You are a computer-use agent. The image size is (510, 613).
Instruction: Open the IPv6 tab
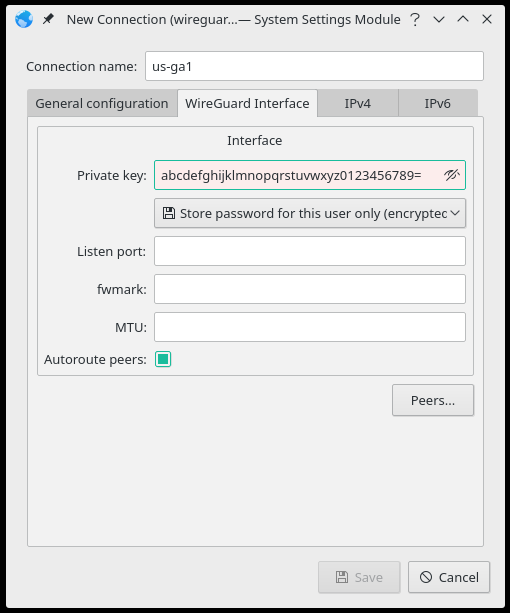[x=438, y=104]
